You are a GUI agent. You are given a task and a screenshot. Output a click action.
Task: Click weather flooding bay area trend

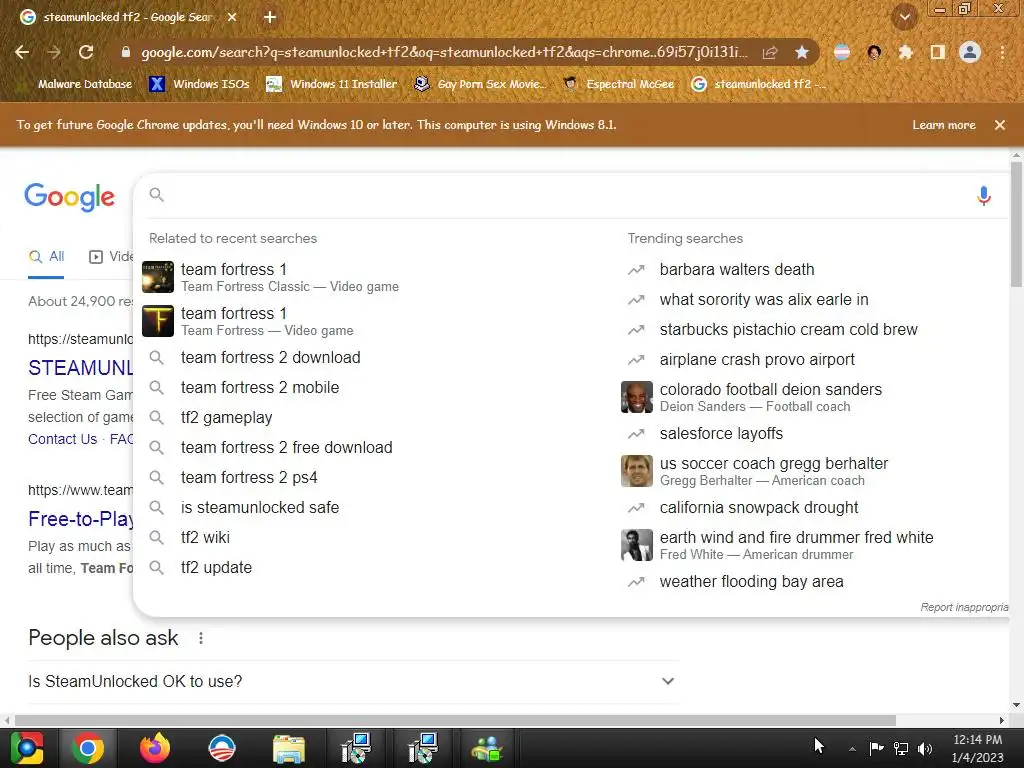pyautogui.click(x=751, y=581)
